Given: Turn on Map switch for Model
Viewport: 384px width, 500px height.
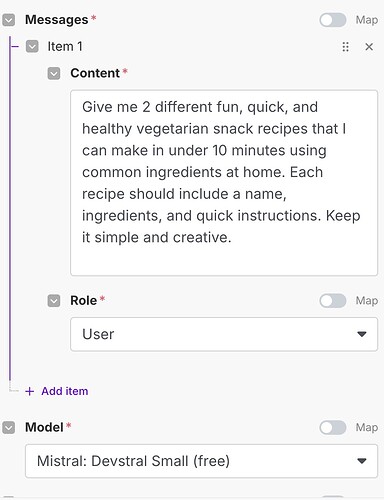Looking at the screenshot, I should [x=333, y=427].
